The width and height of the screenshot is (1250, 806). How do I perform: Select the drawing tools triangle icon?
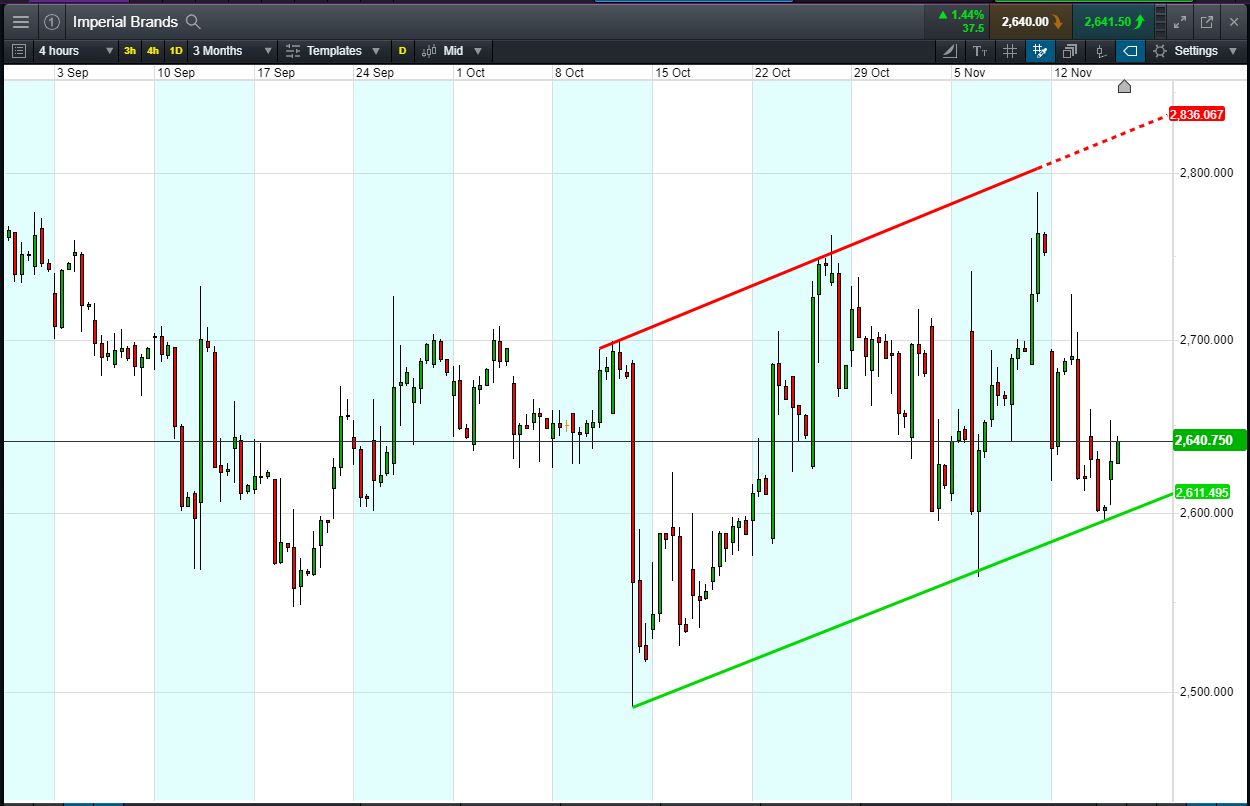point(950,50)
